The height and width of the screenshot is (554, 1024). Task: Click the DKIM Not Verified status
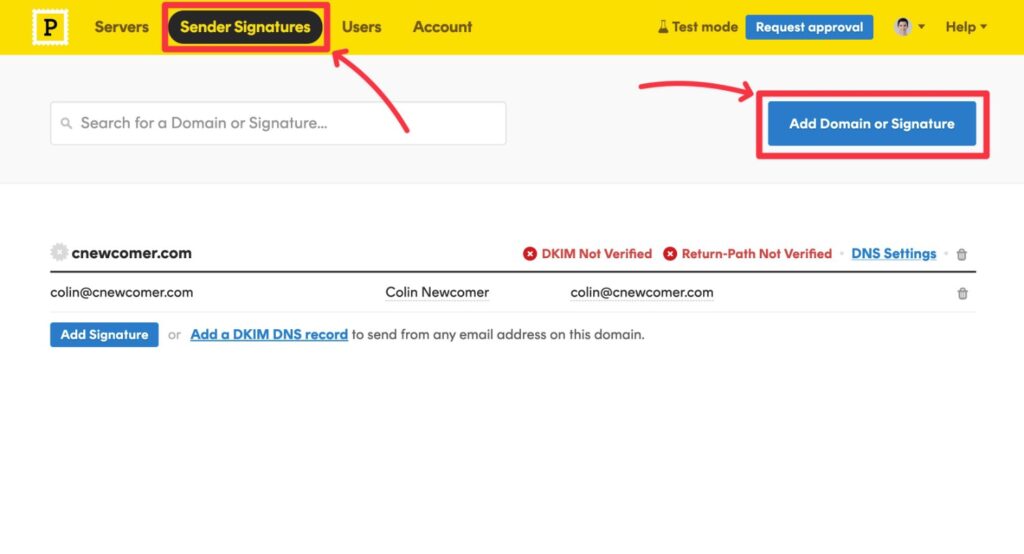(596, 253)
